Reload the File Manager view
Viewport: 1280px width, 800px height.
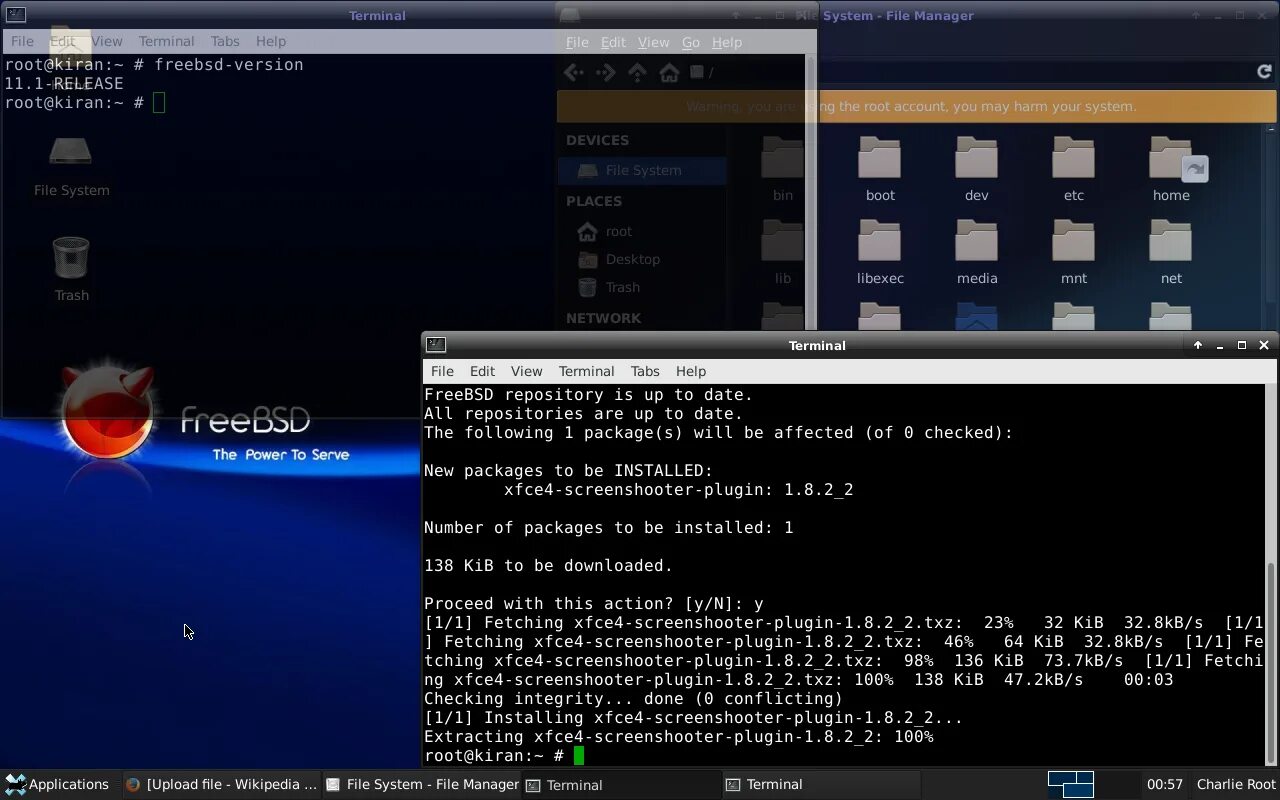tap(1264, 72)
